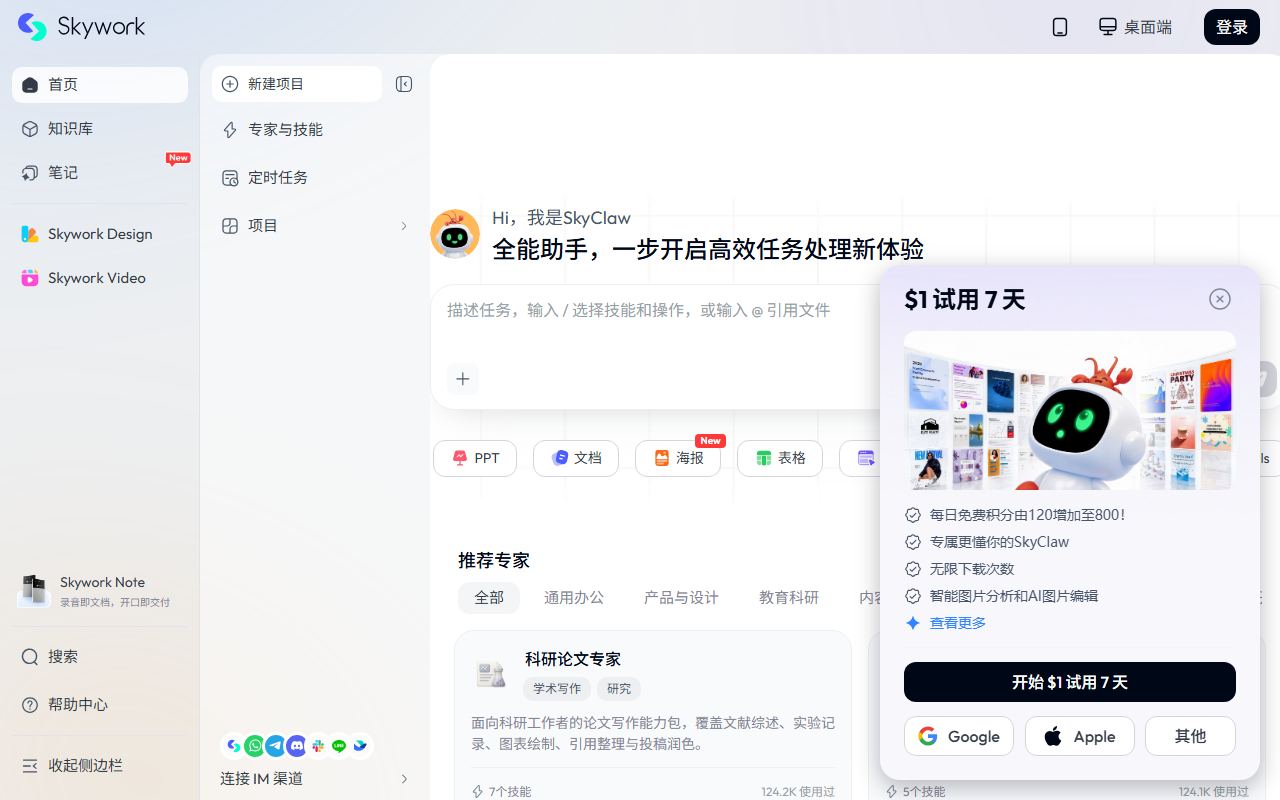1280x800 pixels.
Task: Toggle the panel collapse icon beside 新建项目
Action: pos(404,84)
